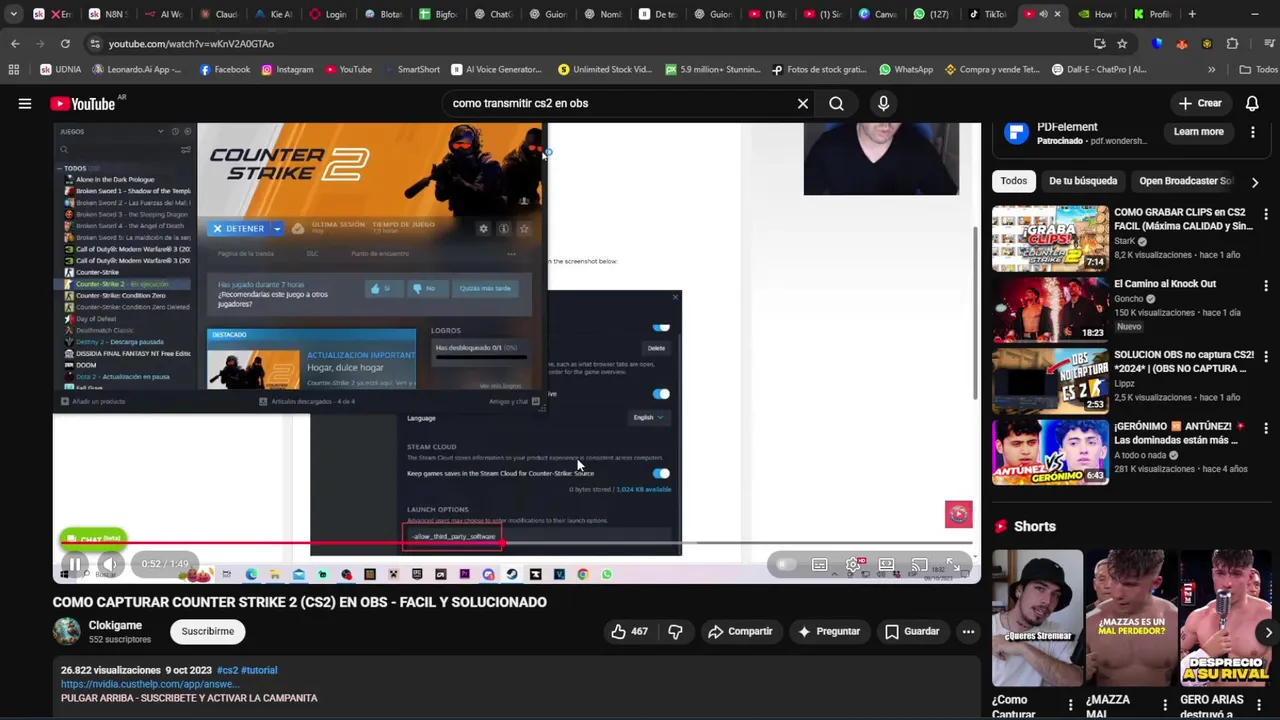Open COMO GRABAR CLIPS EN CS2 video thumbnail

(x=1050, y=238)
